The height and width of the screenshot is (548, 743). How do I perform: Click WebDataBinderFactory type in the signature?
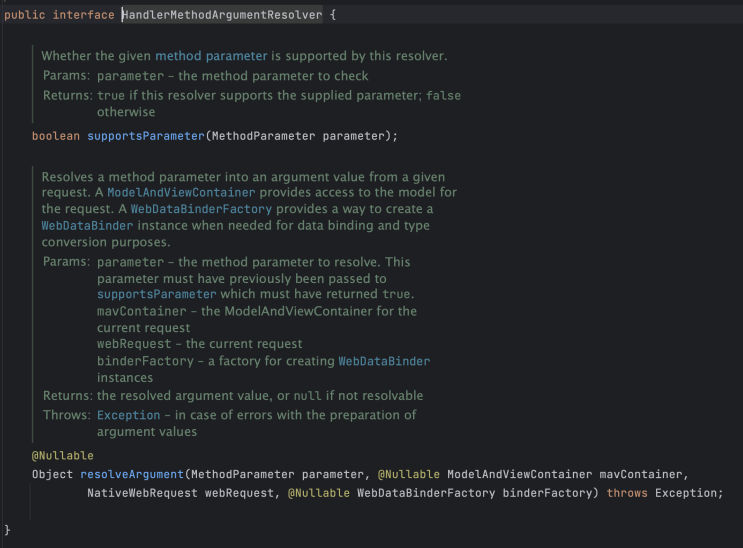pyautogui.click(x=426, y=493)
